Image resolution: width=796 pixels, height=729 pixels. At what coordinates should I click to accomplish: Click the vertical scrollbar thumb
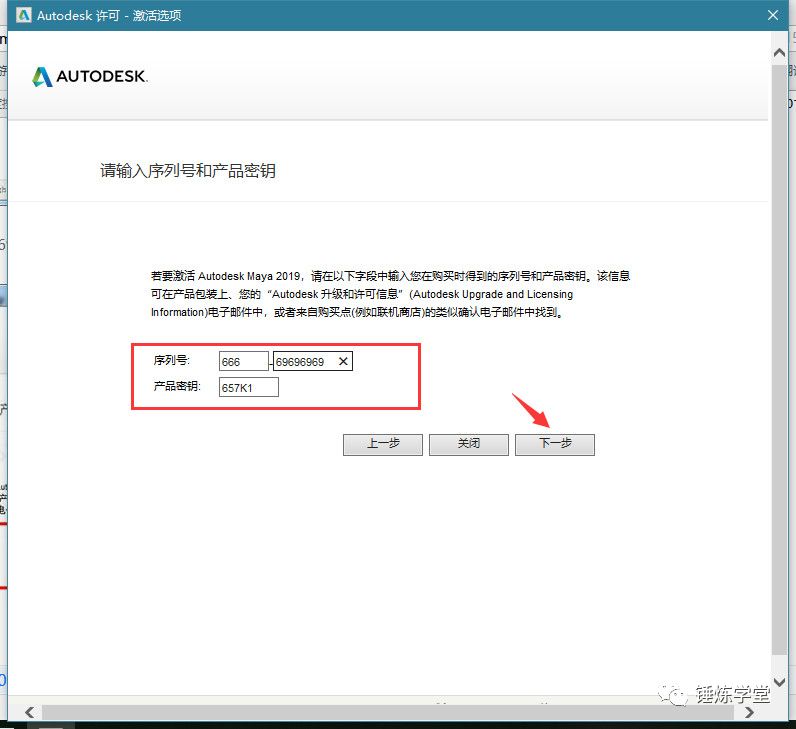(x=780, y=350)
